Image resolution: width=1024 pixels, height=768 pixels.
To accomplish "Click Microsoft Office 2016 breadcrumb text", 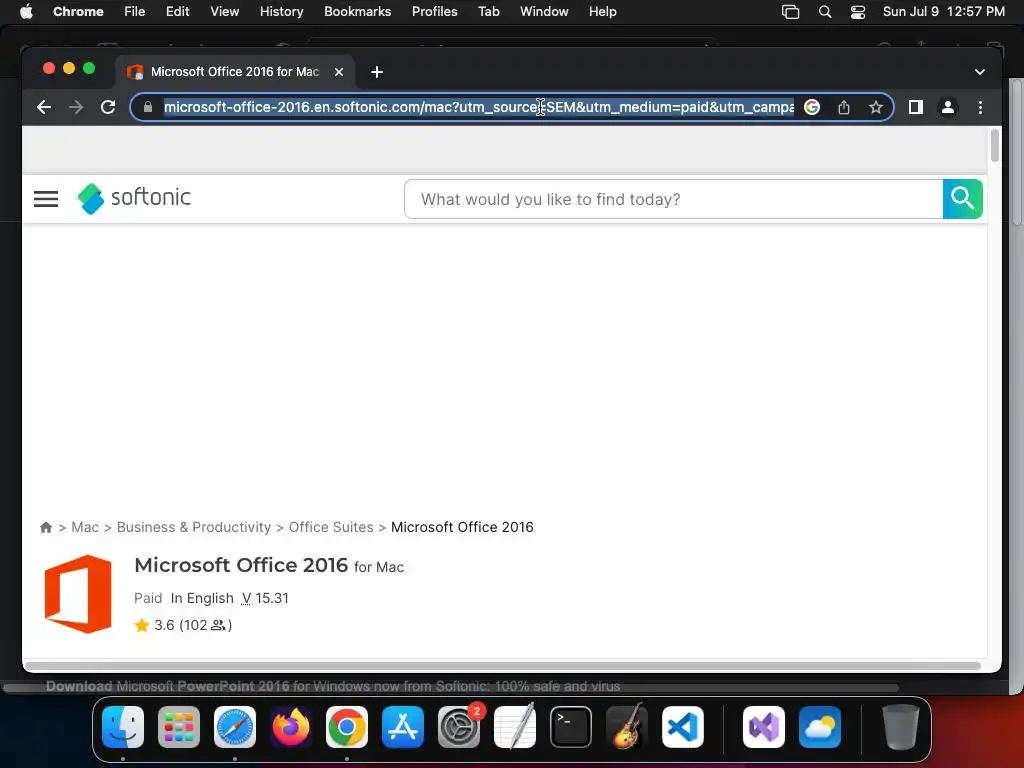I will (462, 527).
